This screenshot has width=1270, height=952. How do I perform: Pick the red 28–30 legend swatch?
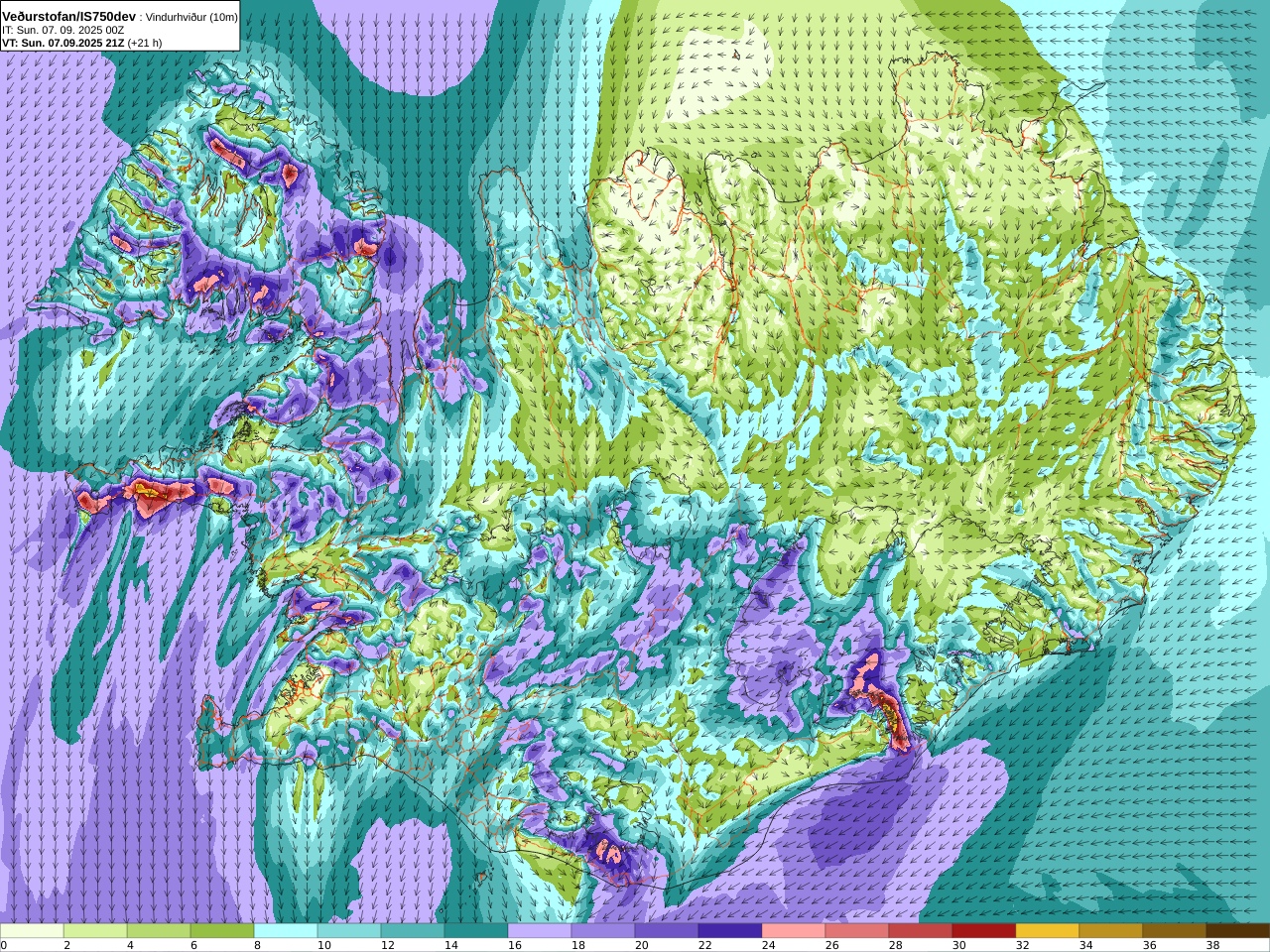[x=921, y=931]
